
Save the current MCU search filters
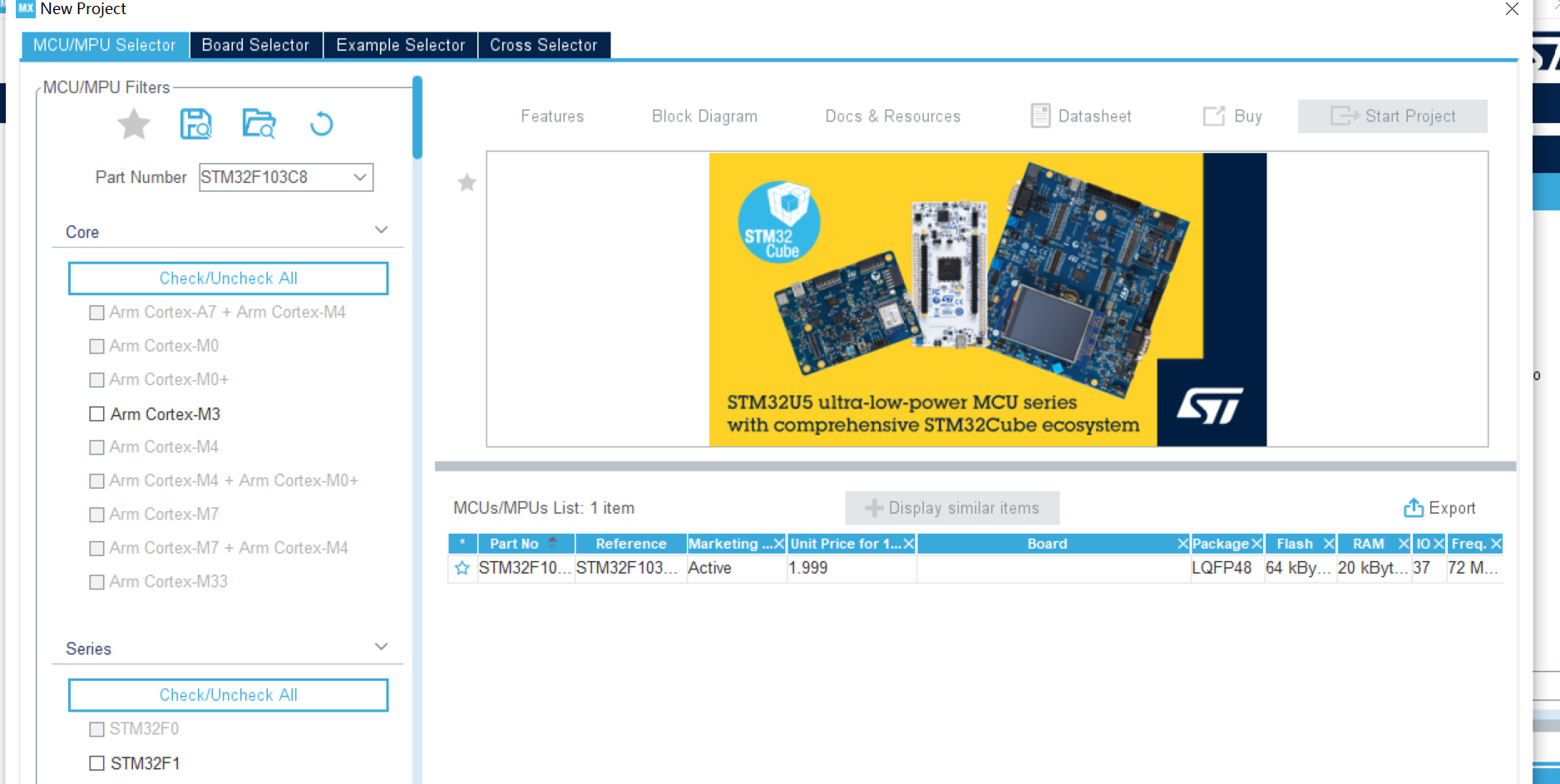[x=196, y=124]
